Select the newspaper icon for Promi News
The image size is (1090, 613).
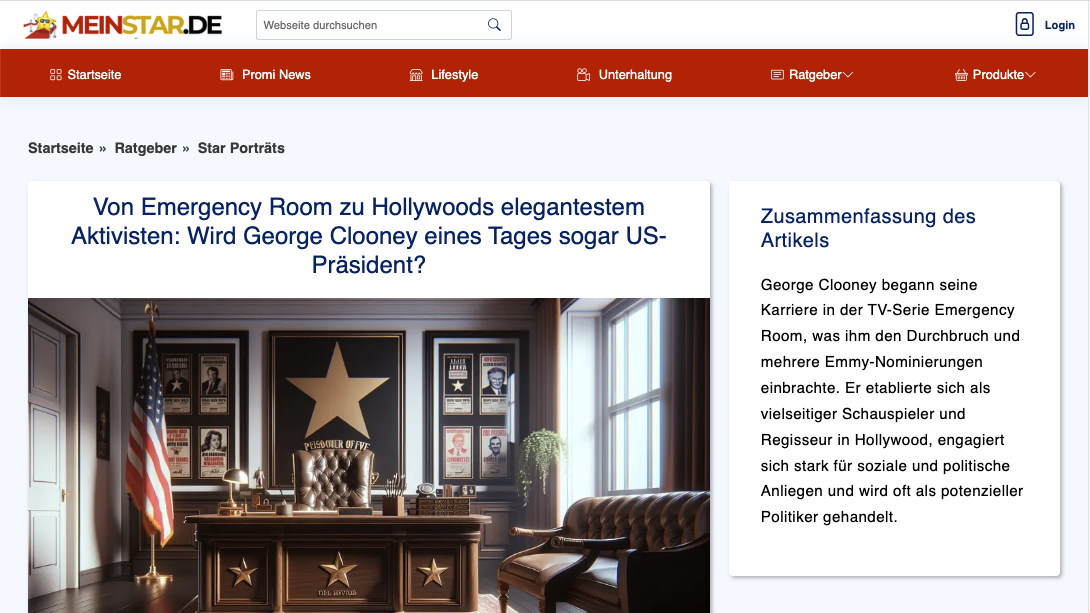(227, 75)
